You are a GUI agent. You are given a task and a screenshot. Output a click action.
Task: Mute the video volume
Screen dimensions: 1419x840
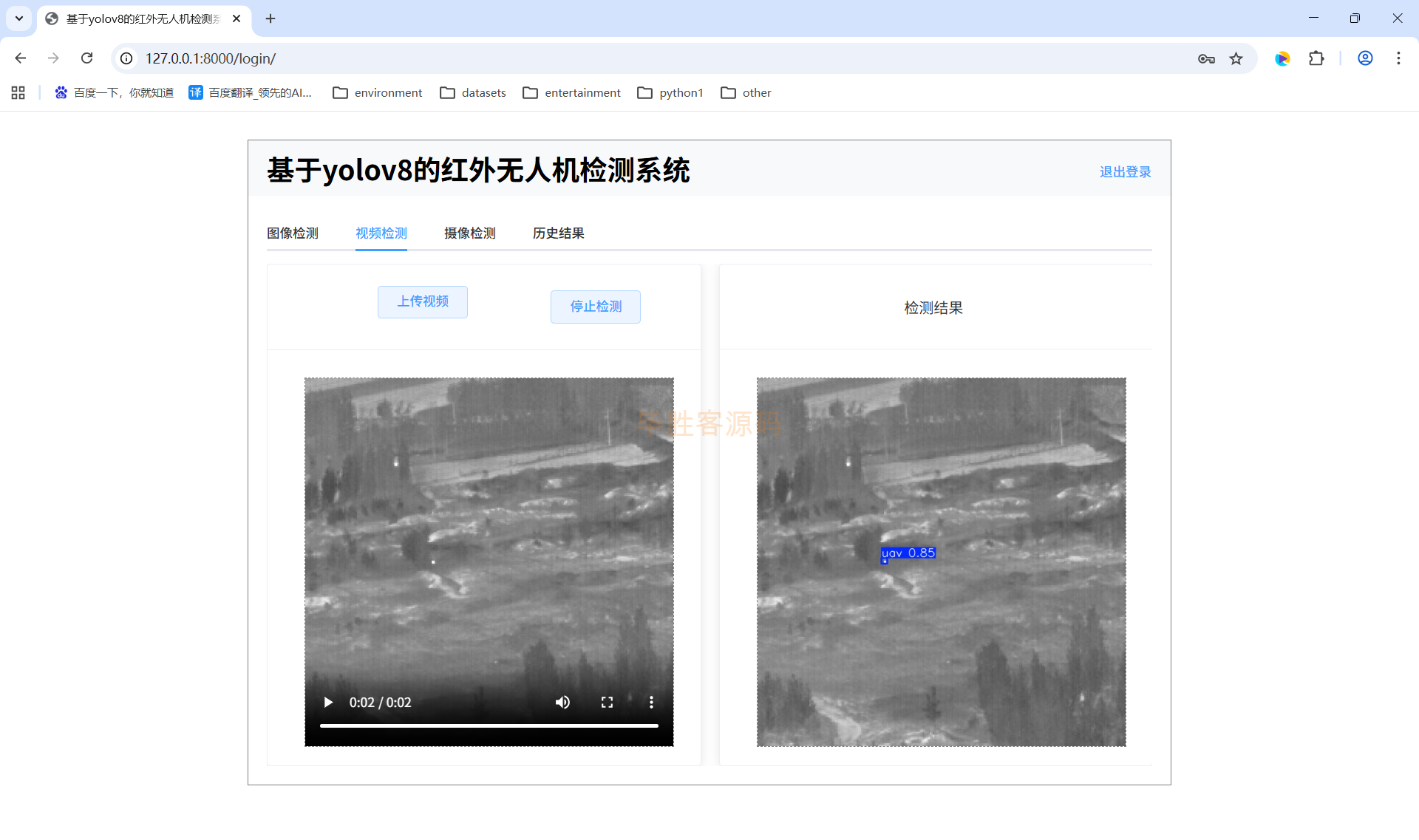coord(562,702)
